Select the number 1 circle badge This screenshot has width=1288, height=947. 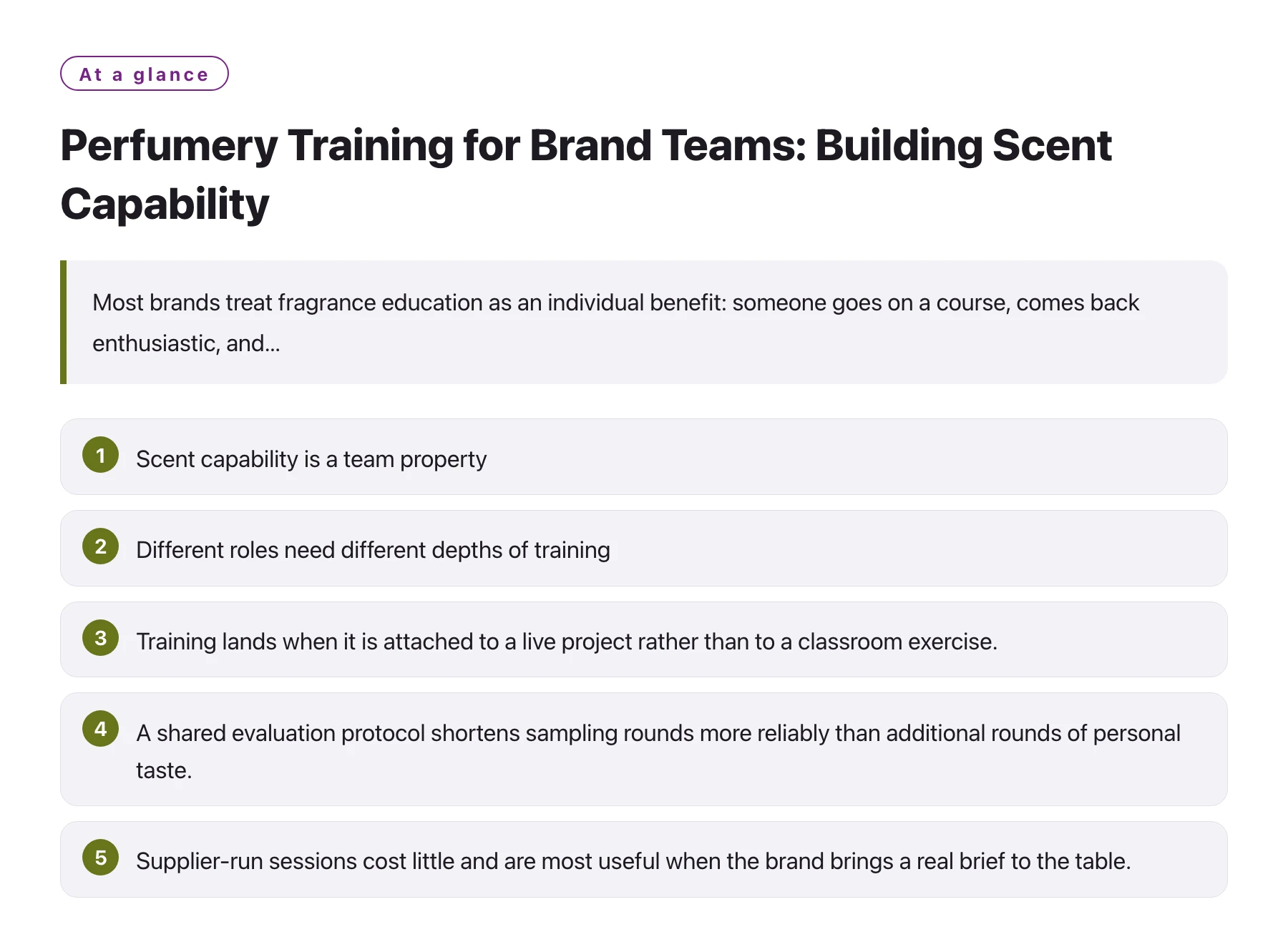tap(100, 455)
